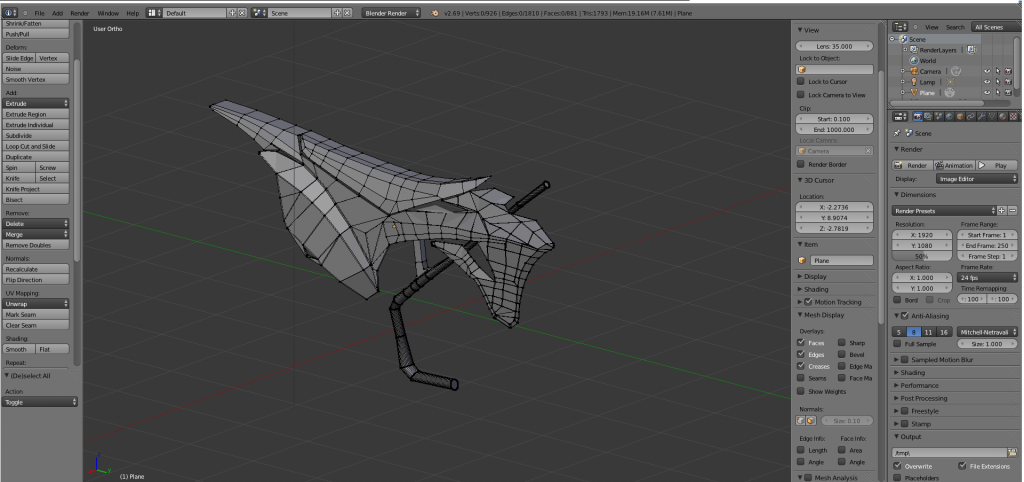
Task: Open the Delete dropdown menu
Action: [37, 223]
